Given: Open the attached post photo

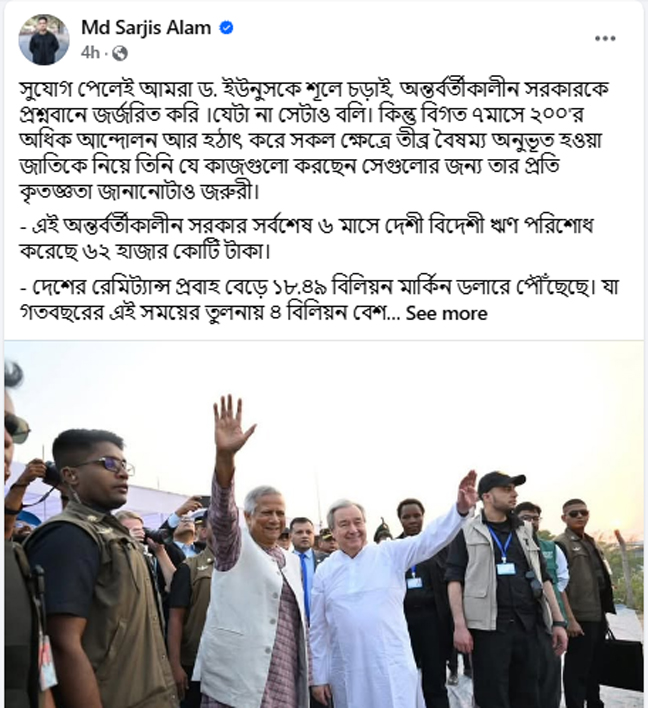Looking at the screenshot, I should pyautogui.click(x=324, y=524).
